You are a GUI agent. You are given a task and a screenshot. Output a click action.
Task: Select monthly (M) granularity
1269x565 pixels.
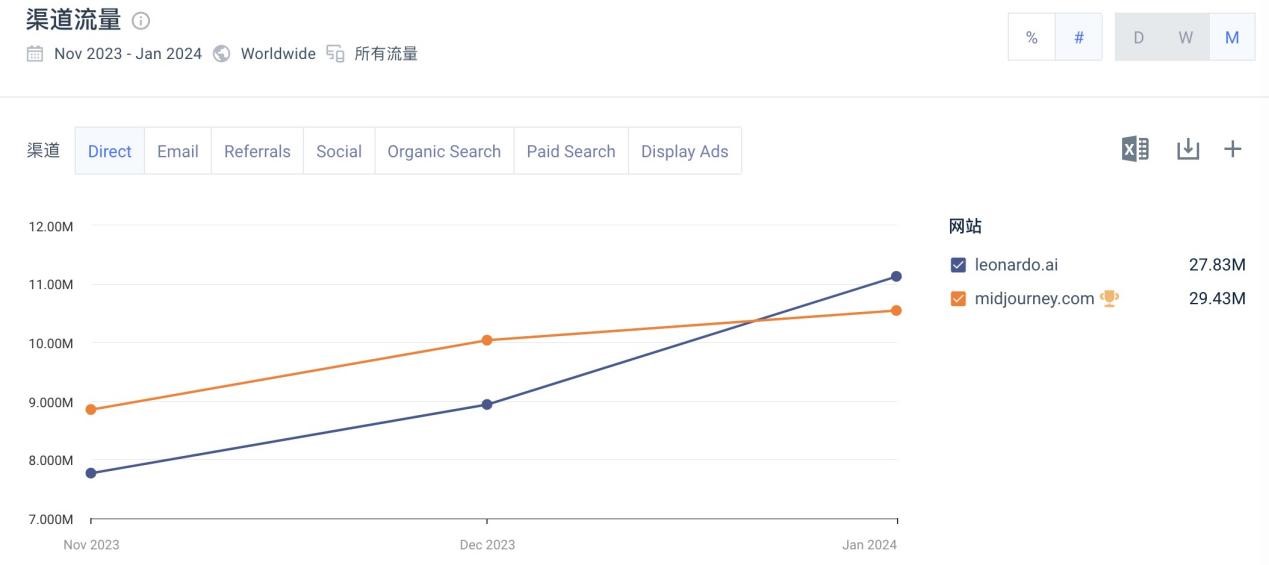(1232, 38)
